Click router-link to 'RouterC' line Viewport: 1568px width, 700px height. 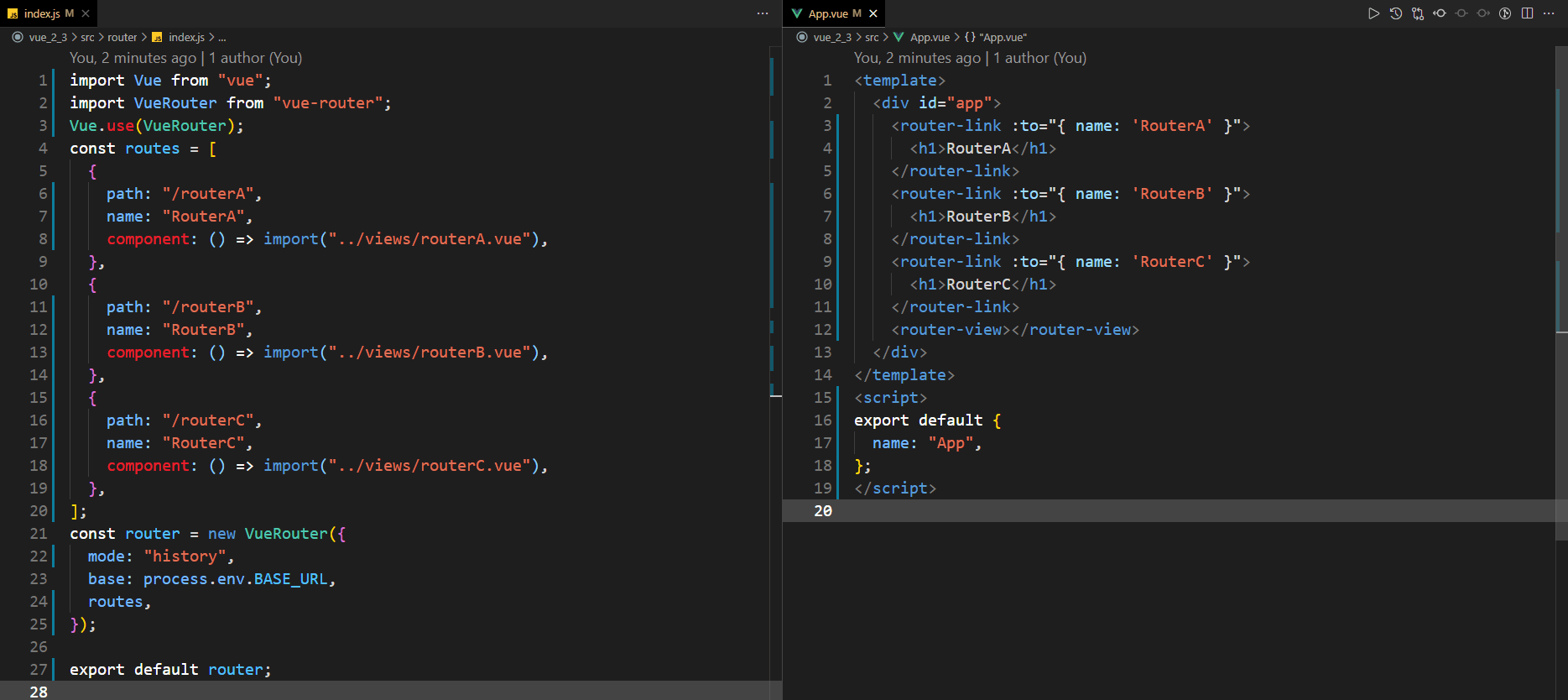click(1071, 262)
